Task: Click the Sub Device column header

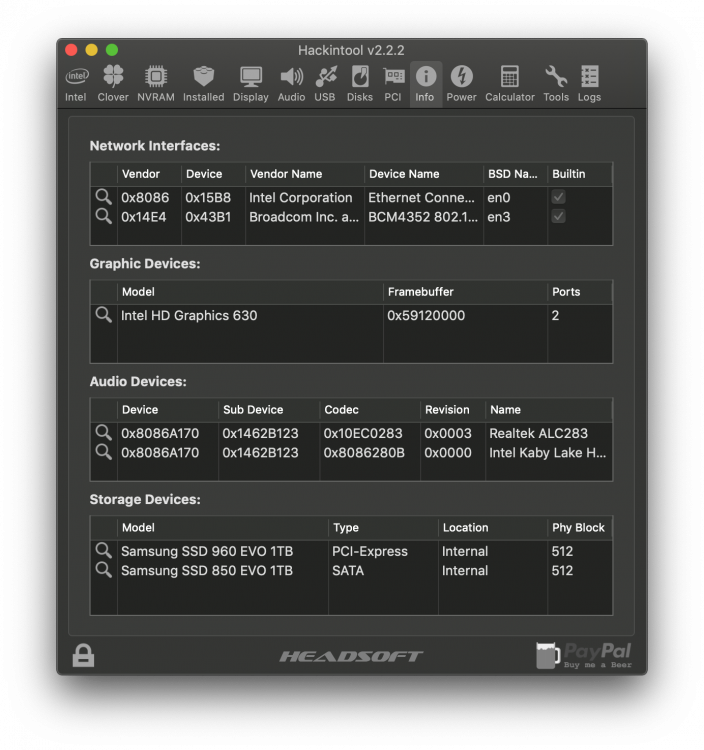Action: [x=269, y=410]
